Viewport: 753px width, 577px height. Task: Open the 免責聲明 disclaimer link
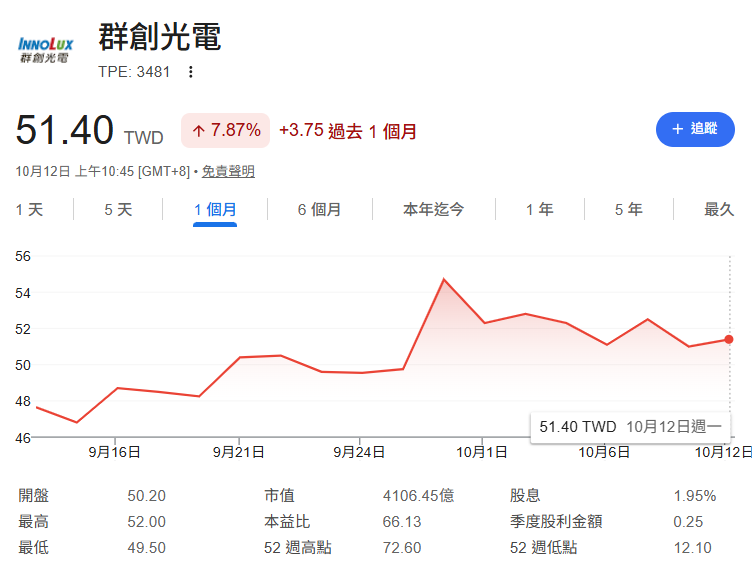point(228,171)
